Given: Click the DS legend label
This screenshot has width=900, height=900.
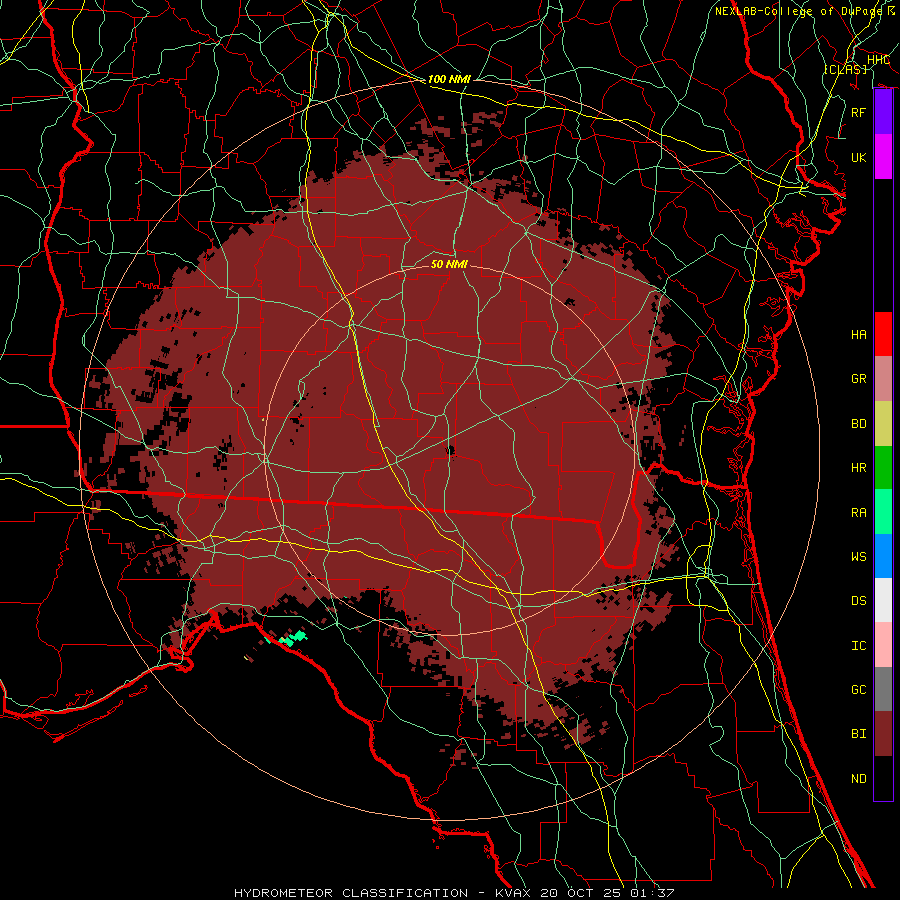Looking at the screenshot, I should [x=859, y=600].
